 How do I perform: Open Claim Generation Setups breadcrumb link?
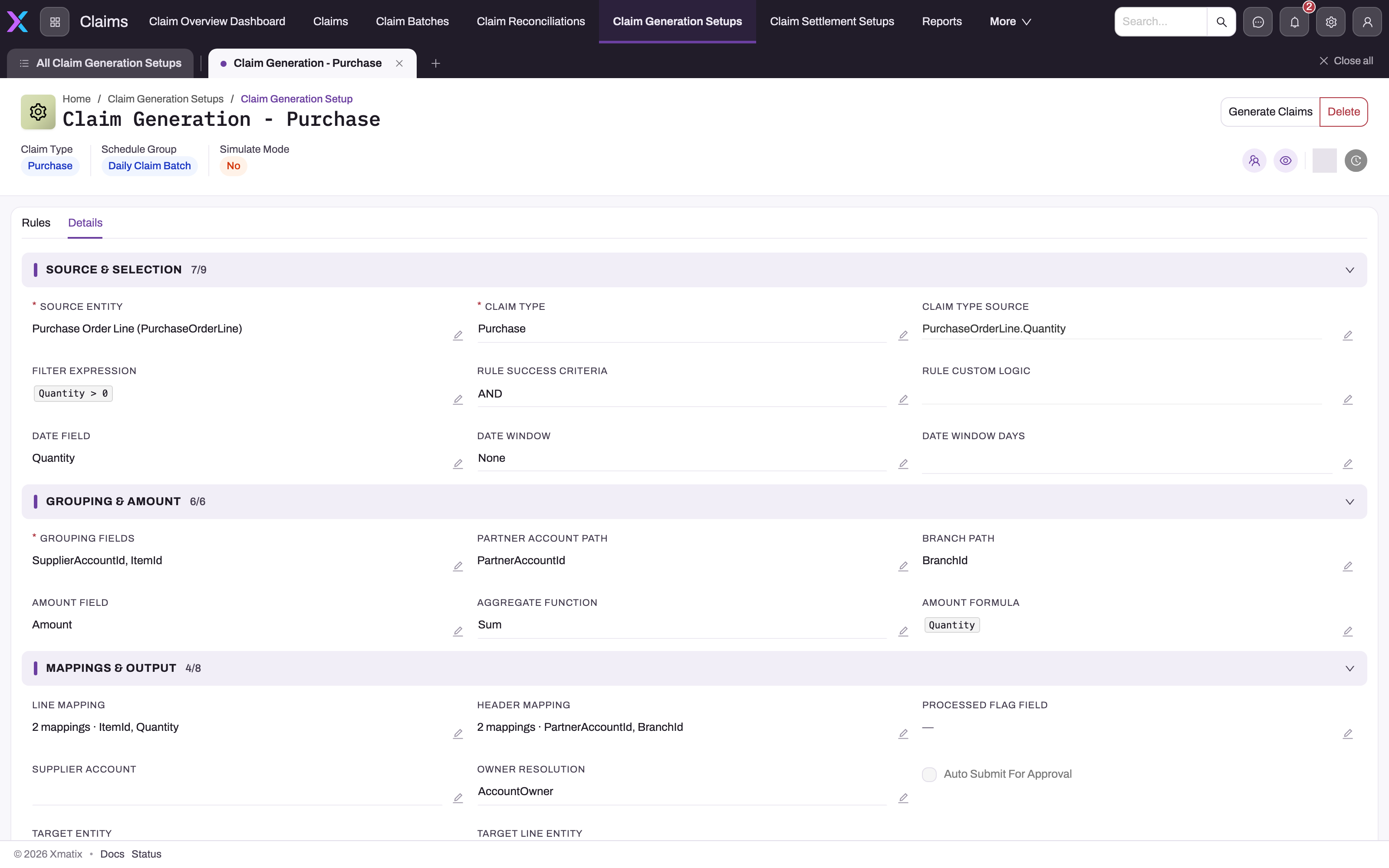pos(165,99)
